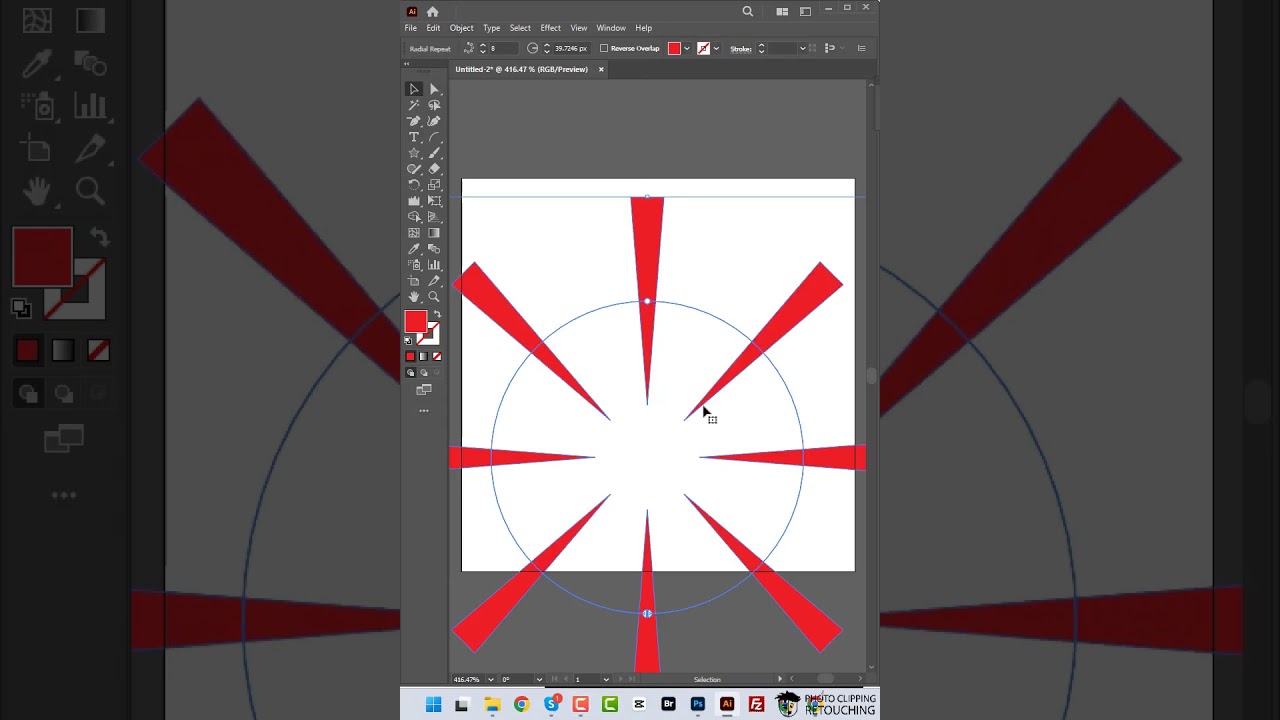Select the Curvature tool
Image resolution: width=1280 pixels, height=720 pixels.
434,121
